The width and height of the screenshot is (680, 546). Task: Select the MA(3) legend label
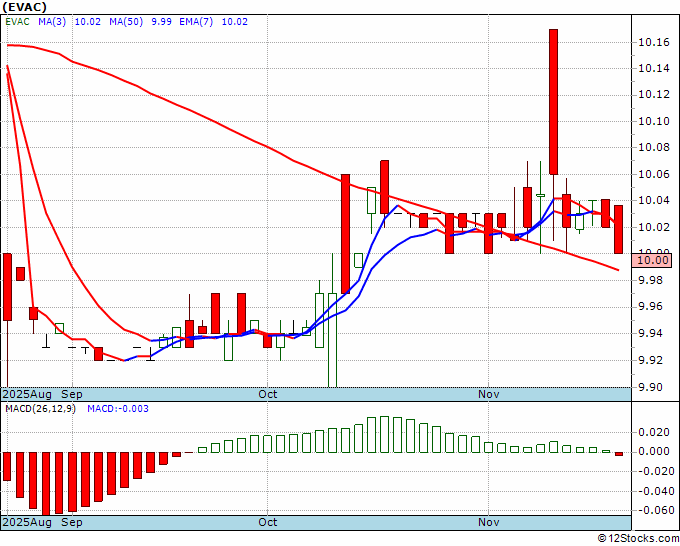pyautogui.click(x=52, y=22)
